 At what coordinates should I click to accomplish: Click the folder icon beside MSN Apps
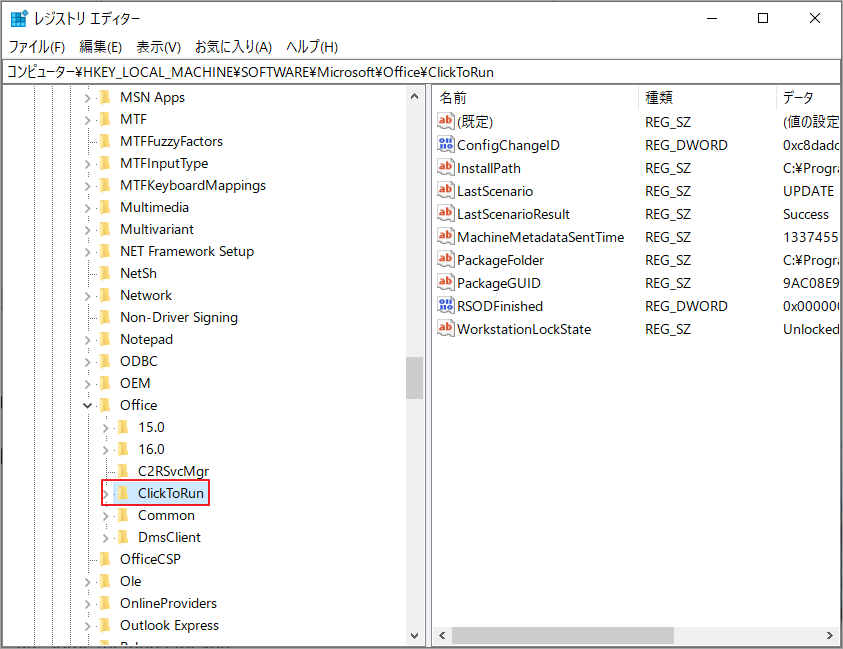pos(106,97)
